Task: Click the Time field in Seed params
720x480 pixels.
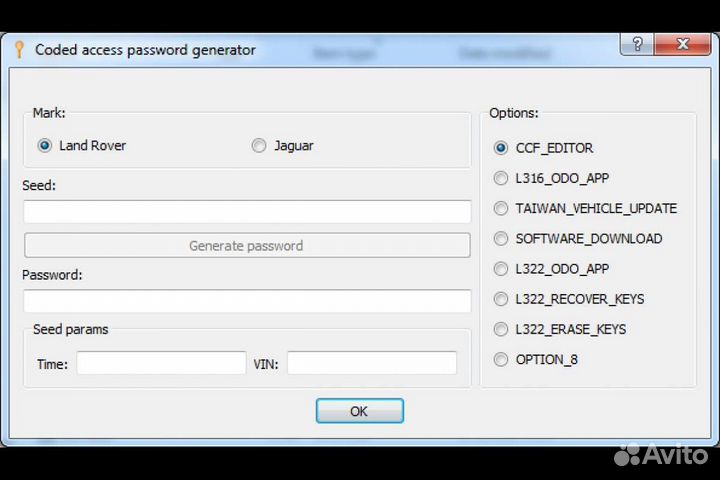Action: click(x=161, y=363)
